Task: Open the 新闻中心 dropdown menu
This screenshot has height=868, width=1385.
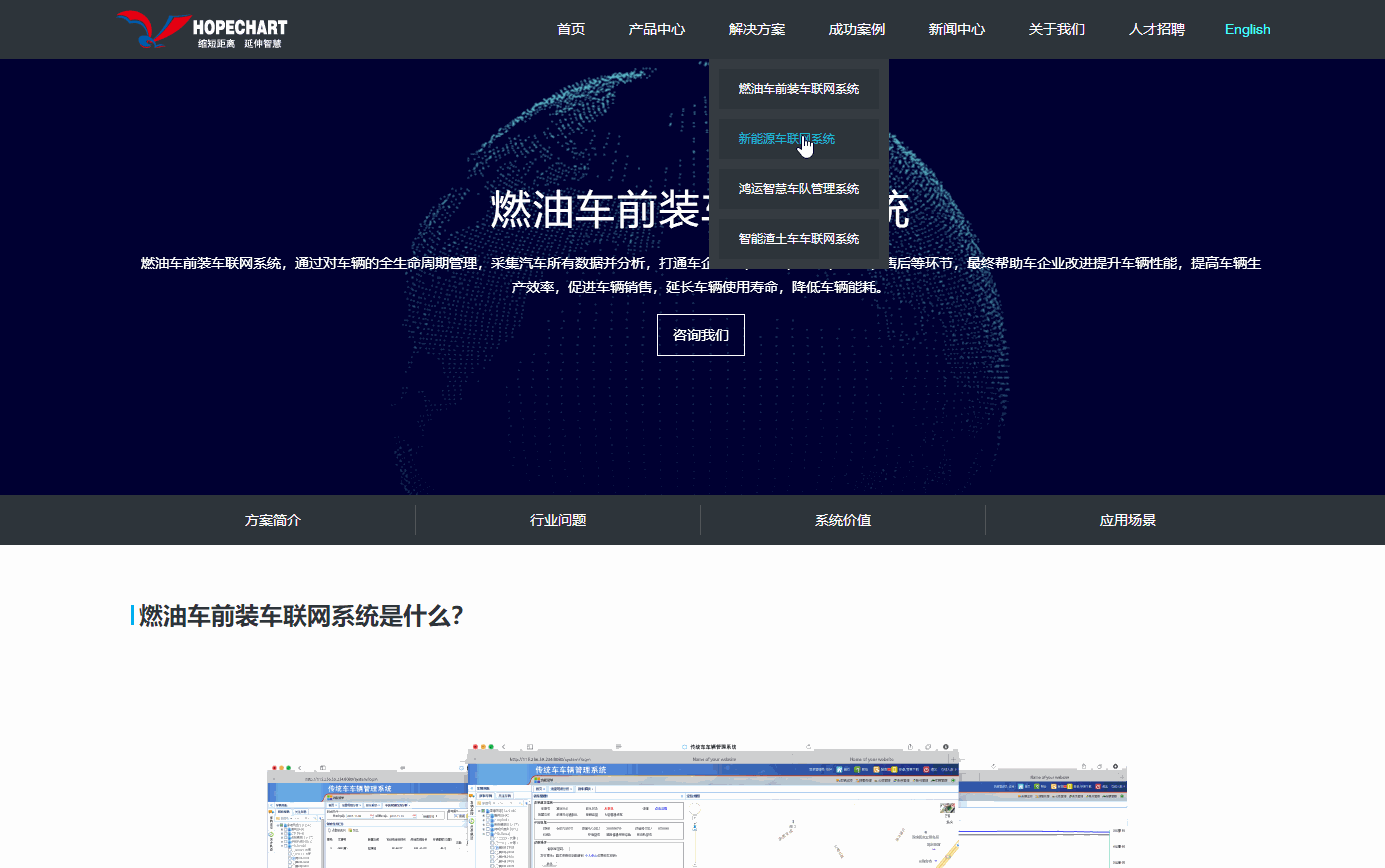Action: [x=955, y=29]
